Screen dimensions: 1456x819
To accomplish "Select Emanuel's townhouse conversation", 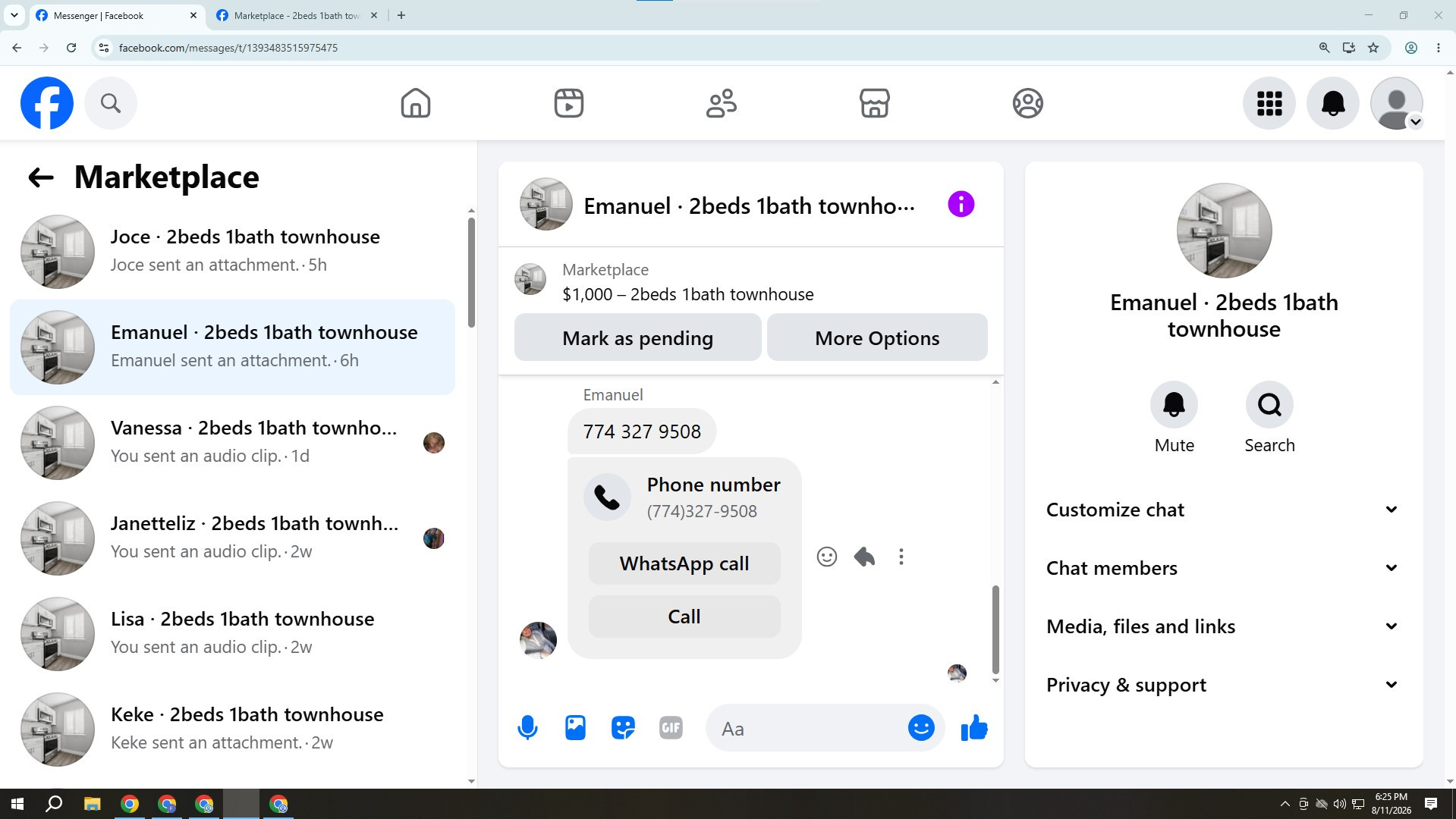I will tap(232, 347).
